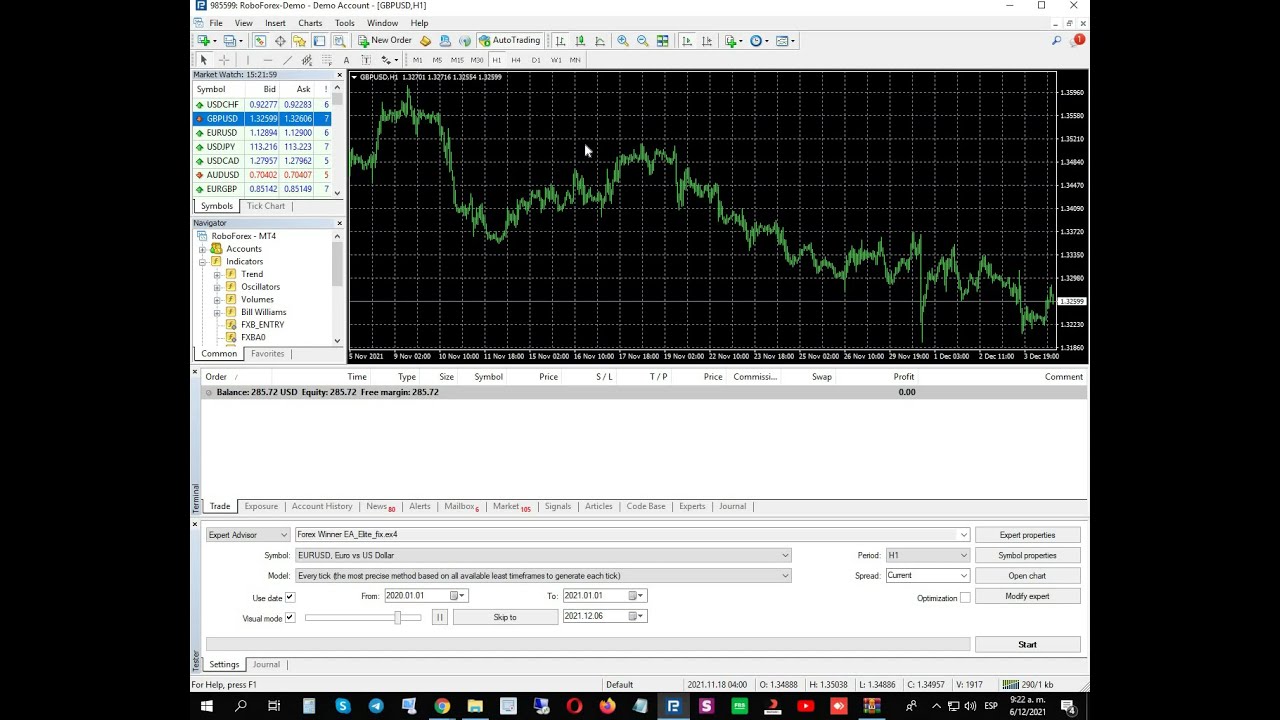Pause the visual backtest
This screenshot has width=1280, height=720.
(x=439, y=617)
